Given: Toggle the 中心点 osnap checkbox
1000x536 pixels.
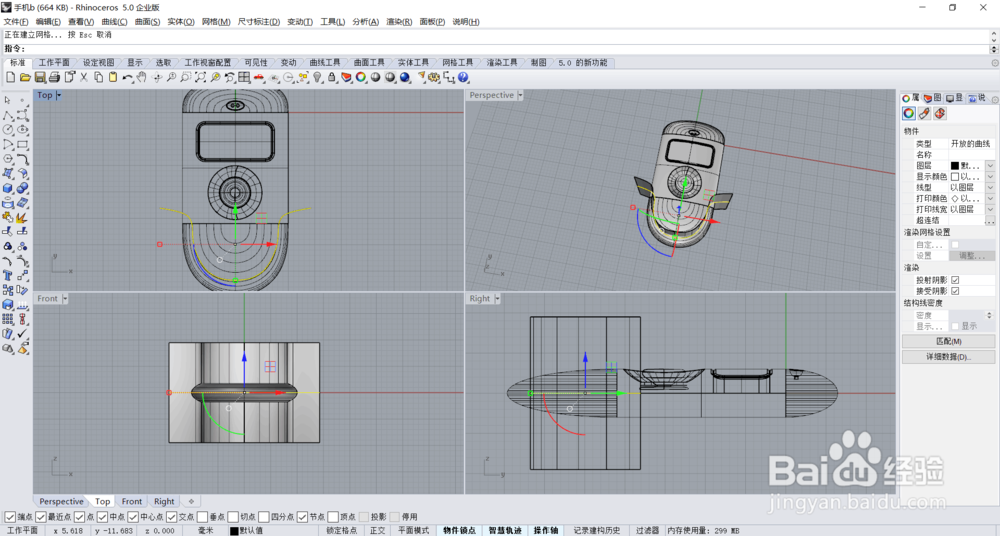Looking at the screenshot, I should (x=133, y=517).
